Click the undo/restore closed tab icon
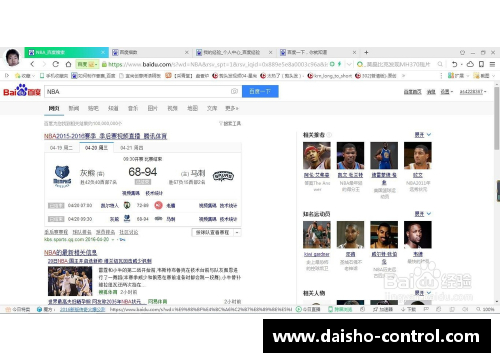This screenshot has height=362, width=500. (x=454, y=64)
